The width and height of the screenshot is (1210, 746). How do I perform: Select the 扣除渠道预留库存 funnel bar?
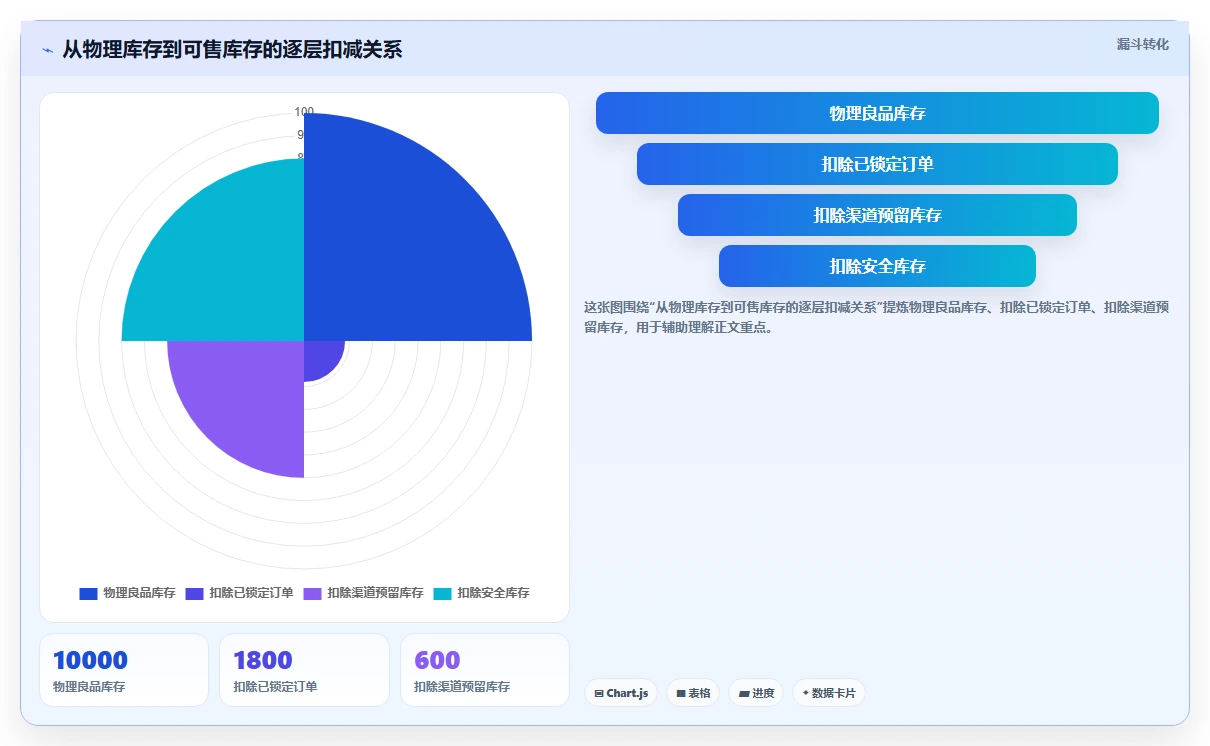877,215
